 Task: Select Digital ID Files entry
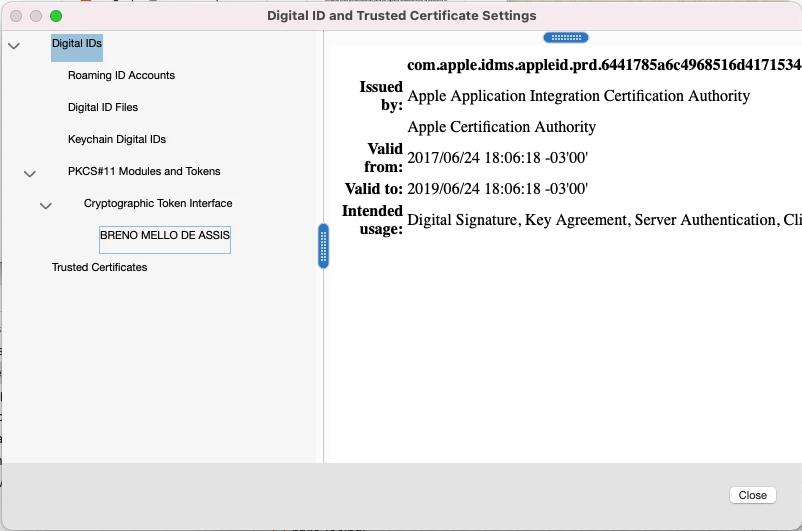pyautogui.click(x=103, y=107)
